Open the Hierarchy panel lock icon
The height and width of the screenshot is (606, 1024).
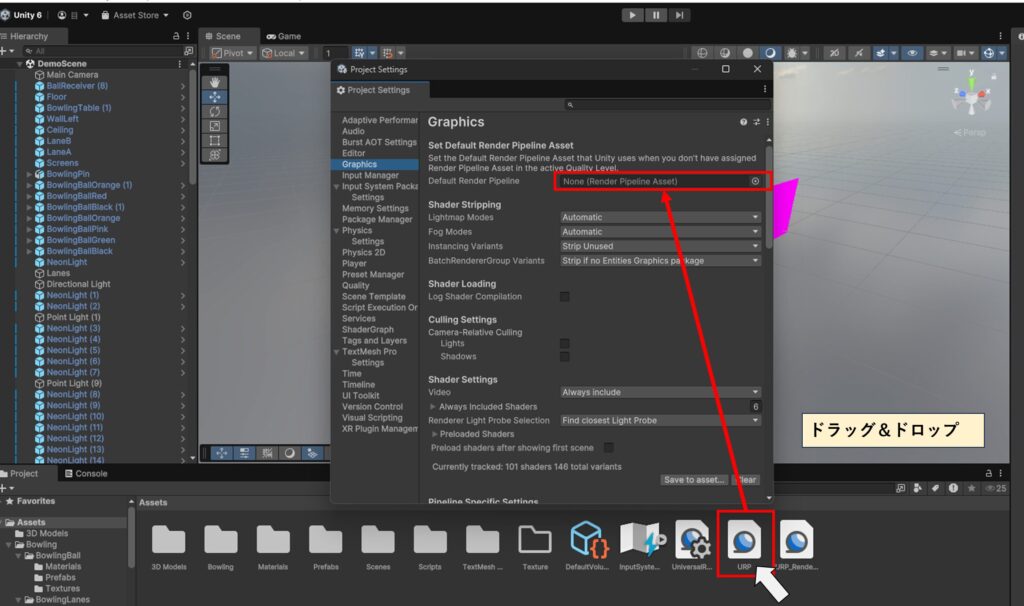click(176, 37)
